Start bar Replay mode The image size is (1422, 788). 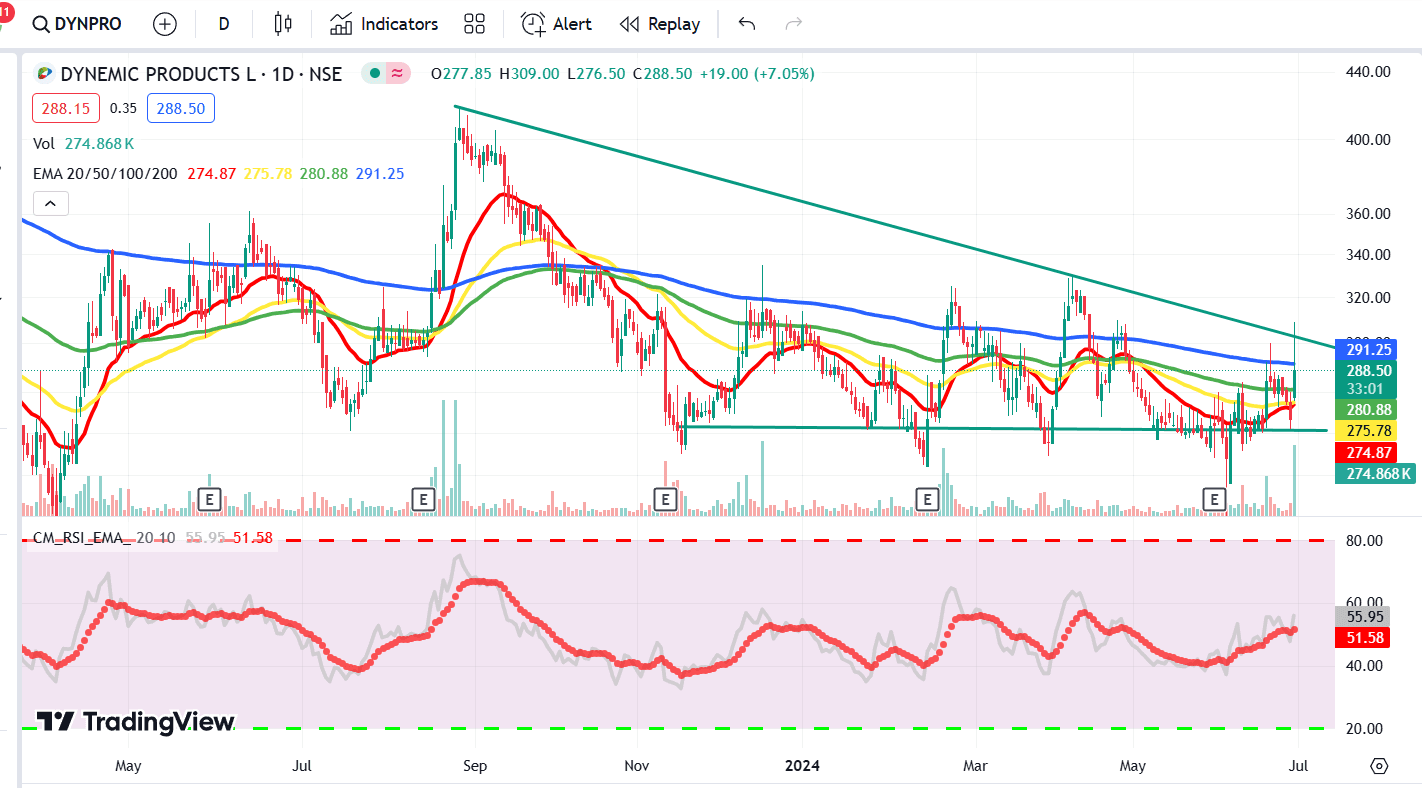(x=659, y=24)
